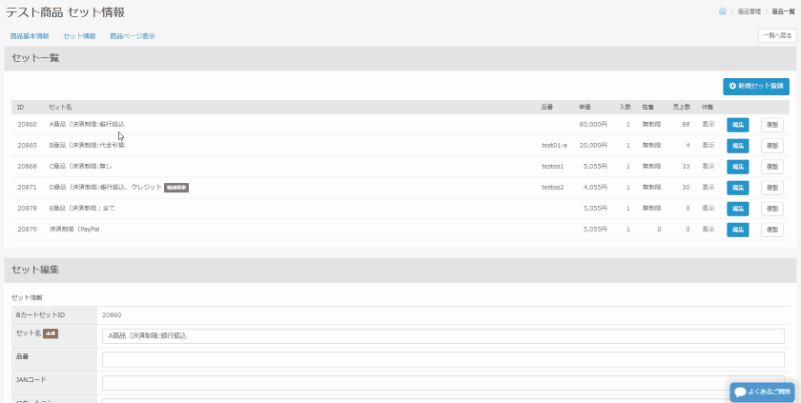Image resolution: width=801 pixels, height=403 pixels.
Task: Click the 単価 column header
Action: pyautogui.click(x=585, y=107)
